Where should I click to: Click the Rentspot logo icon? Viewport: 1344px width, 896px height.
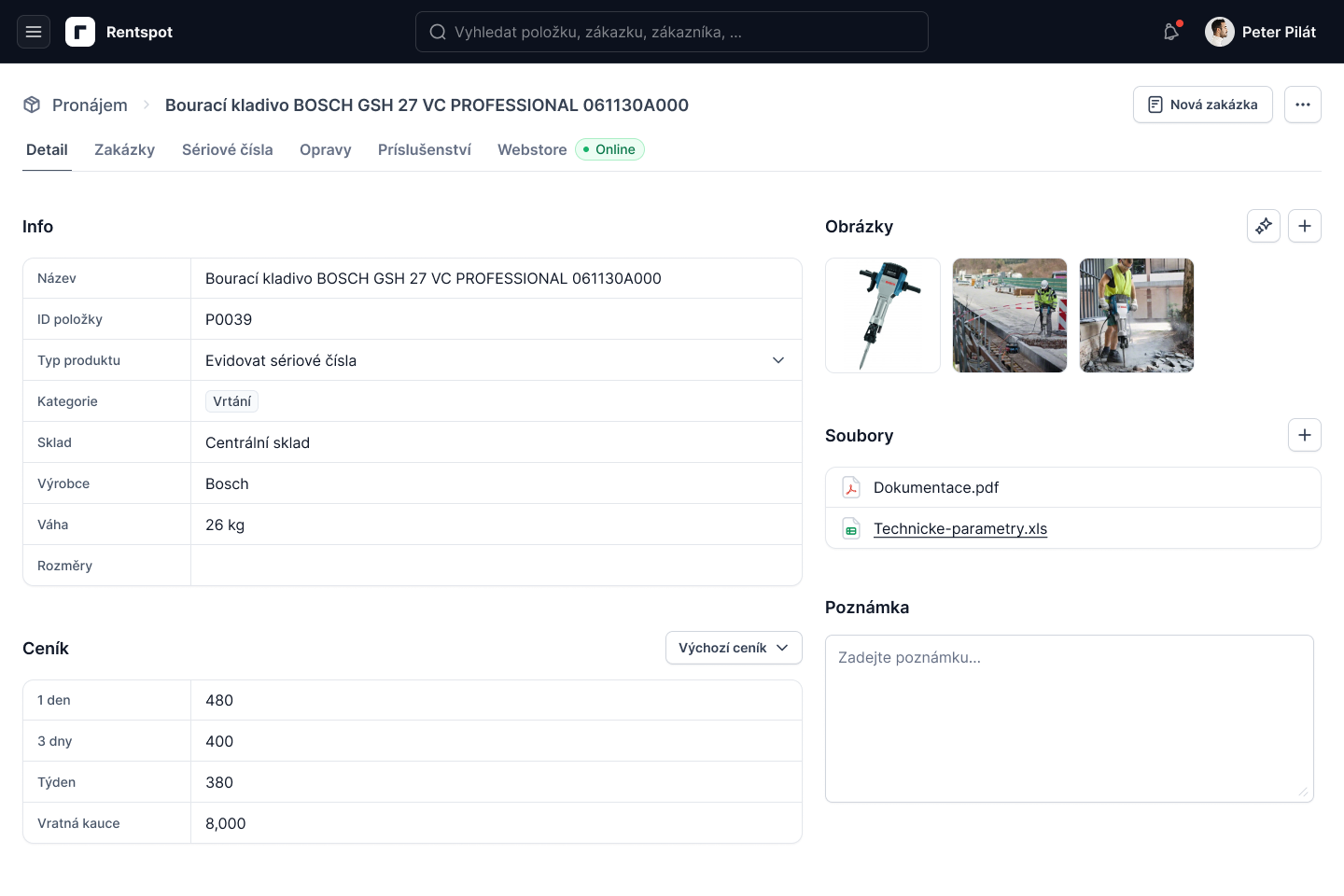80,32
